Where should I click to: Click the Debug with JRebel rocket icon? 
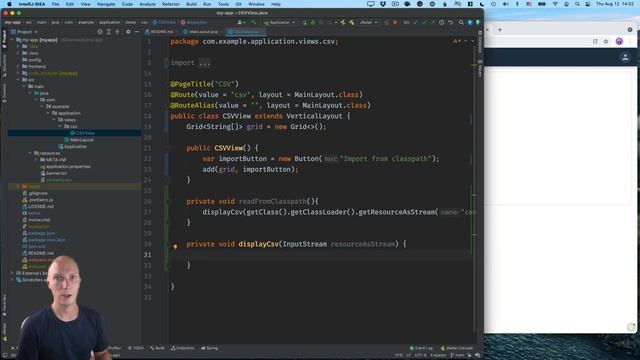(351, 22)
